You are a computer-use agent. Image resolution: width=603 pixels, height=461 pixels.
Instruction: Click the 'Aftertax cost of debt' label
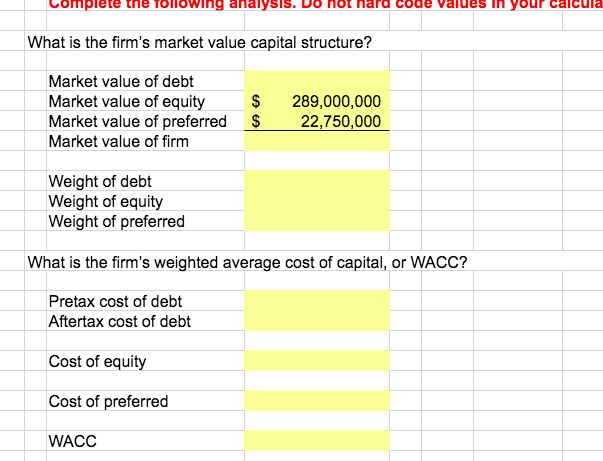[120, 321]
